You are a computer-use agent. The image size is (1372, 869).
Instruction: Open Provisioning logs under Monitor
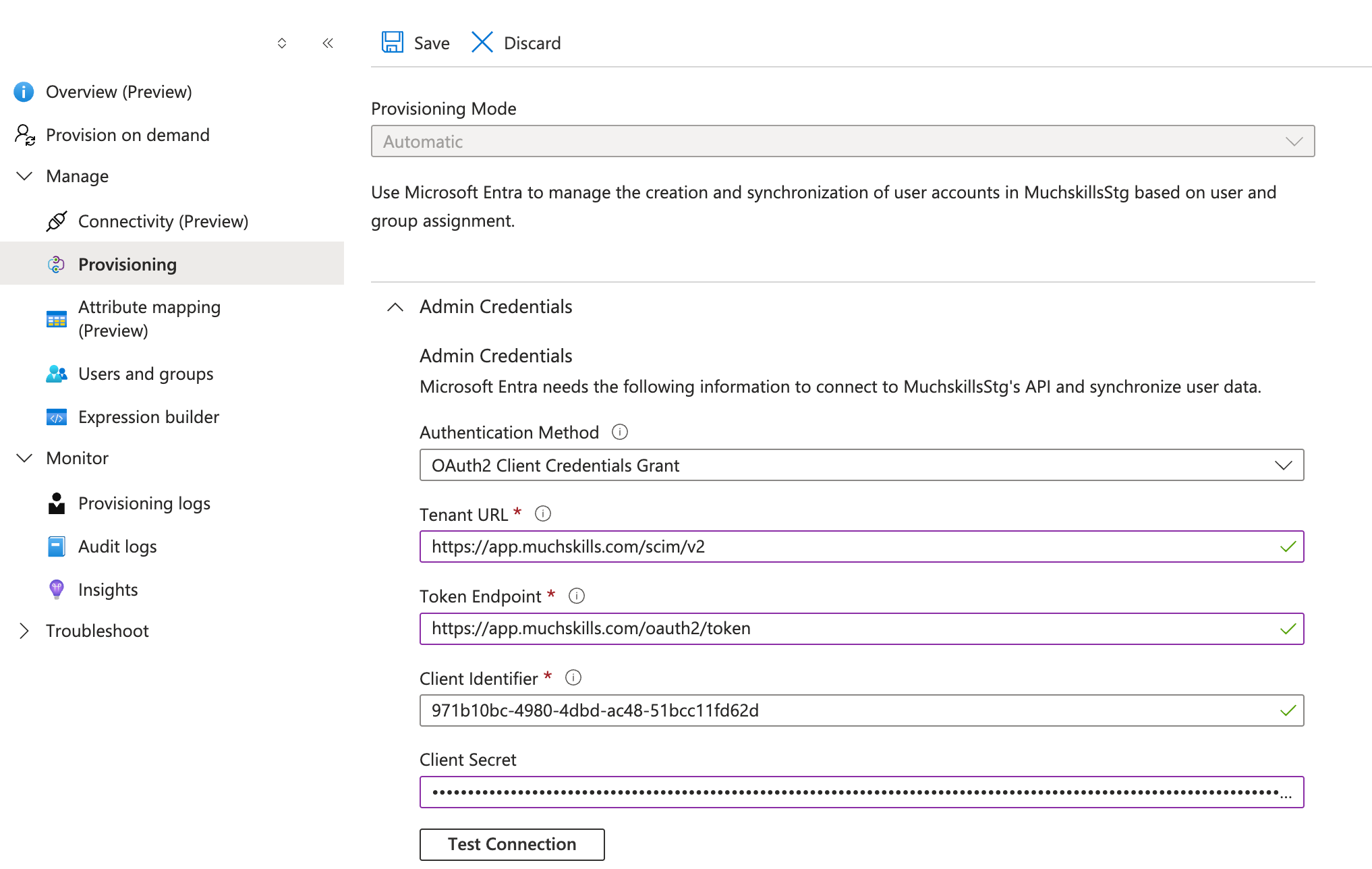(144, 503)
